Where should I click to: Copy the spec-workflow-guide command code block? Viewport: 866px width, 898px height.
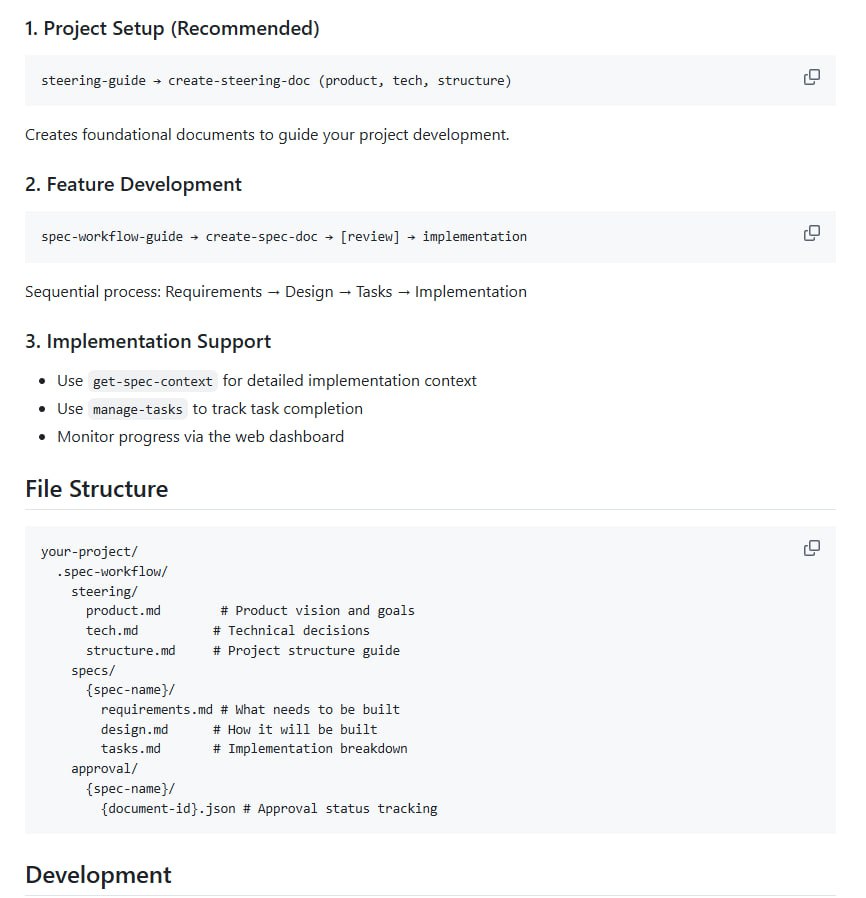pyautogui.click(x=812, y=233)
